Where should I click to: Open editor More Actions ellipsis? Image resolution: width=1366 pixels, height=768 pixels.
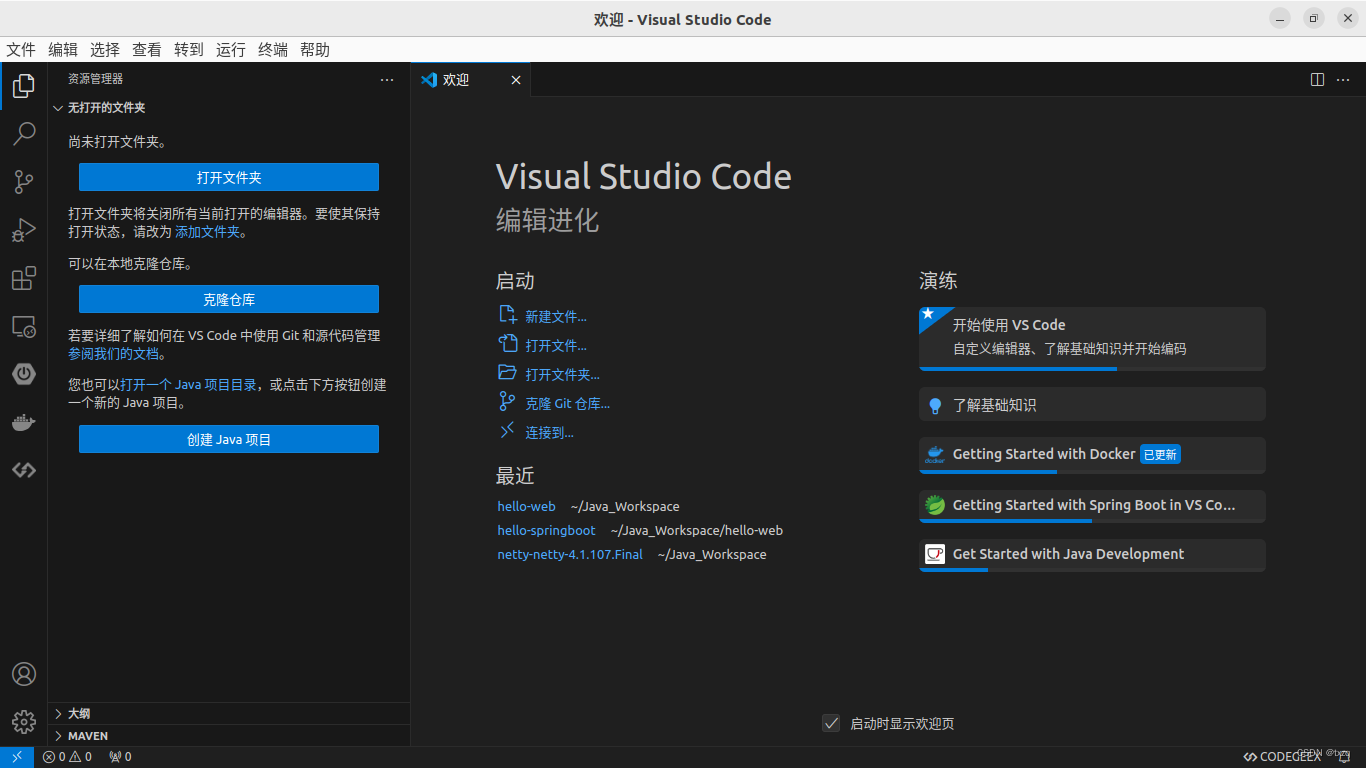click(x=1343, y=80)
